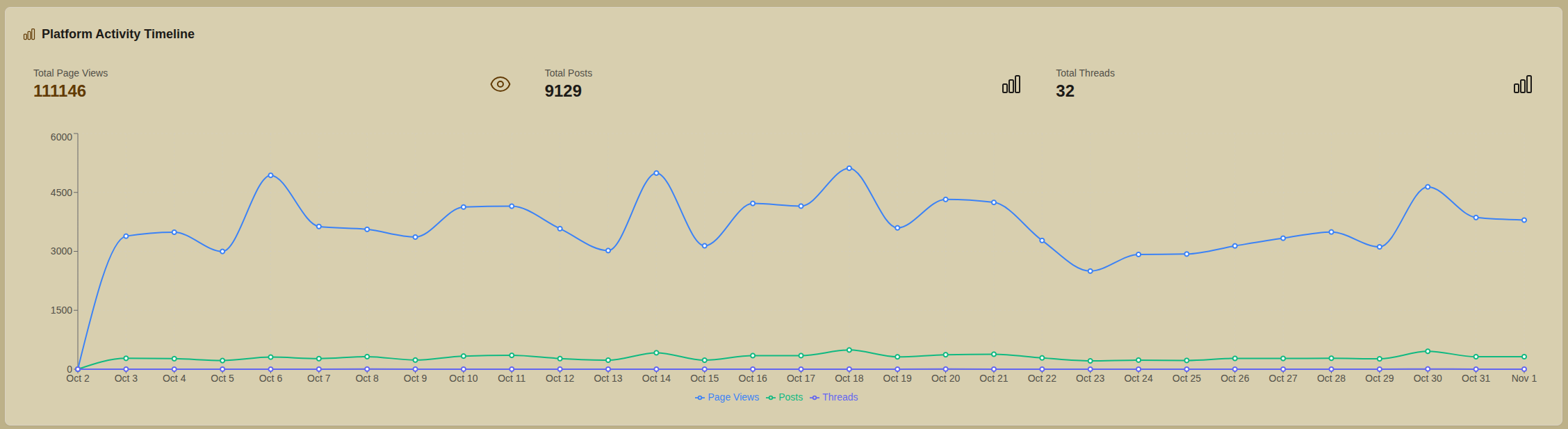The width and height of the screenshot is (1568, 429).
Task: Select the Page Views data point on Oct 18
Action: [849, 168]
